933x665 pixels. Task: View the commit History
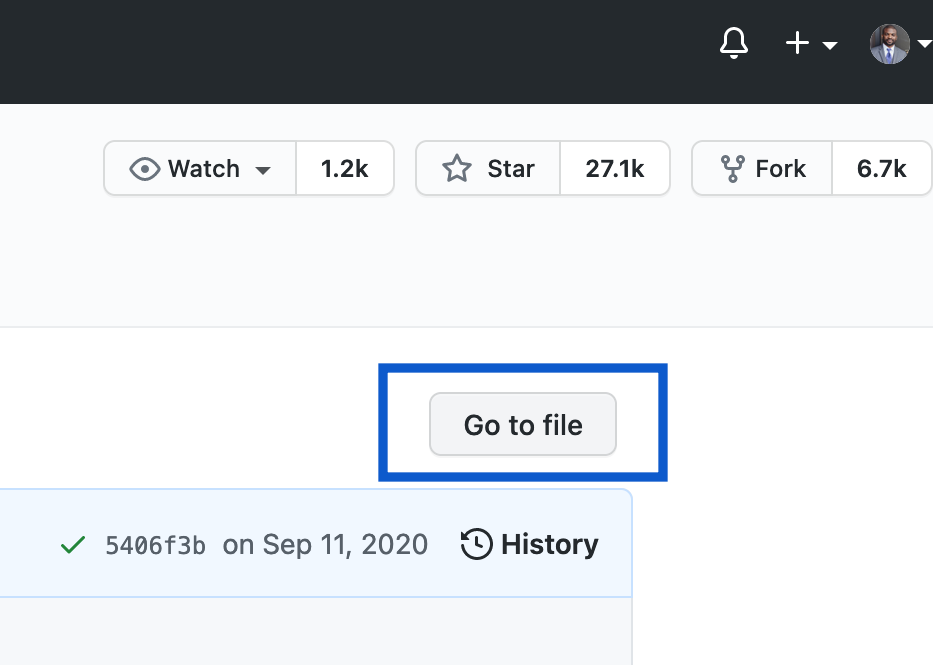pyautogui.click(x=550, y=545)
